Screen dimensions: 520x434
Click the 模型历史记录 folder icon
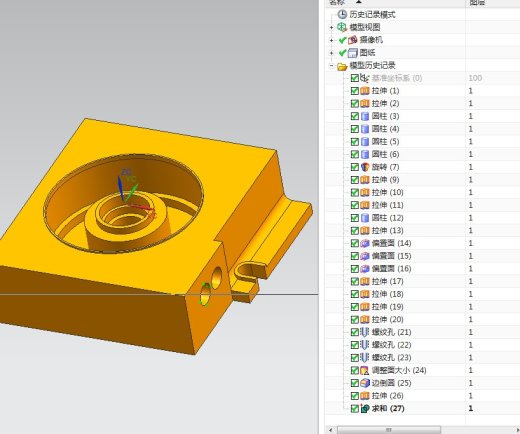coord(342,66)
